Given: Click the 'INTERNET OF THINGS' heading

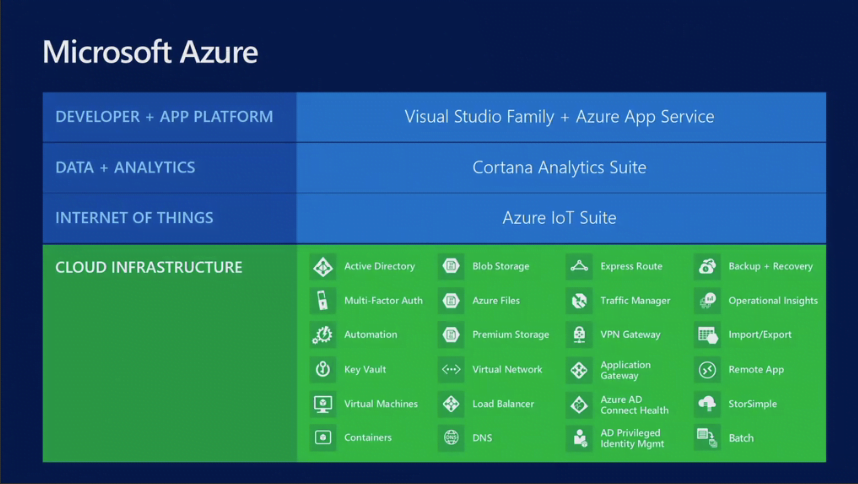Looking at the screenshot, I should 134,218.
